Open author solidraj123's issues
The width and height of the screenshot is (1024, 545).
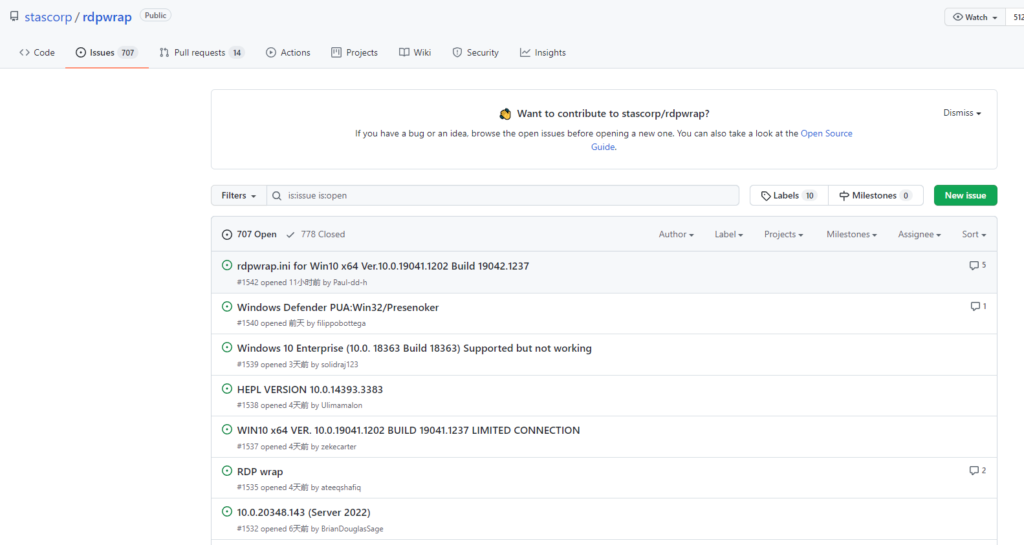coord(340,365)
